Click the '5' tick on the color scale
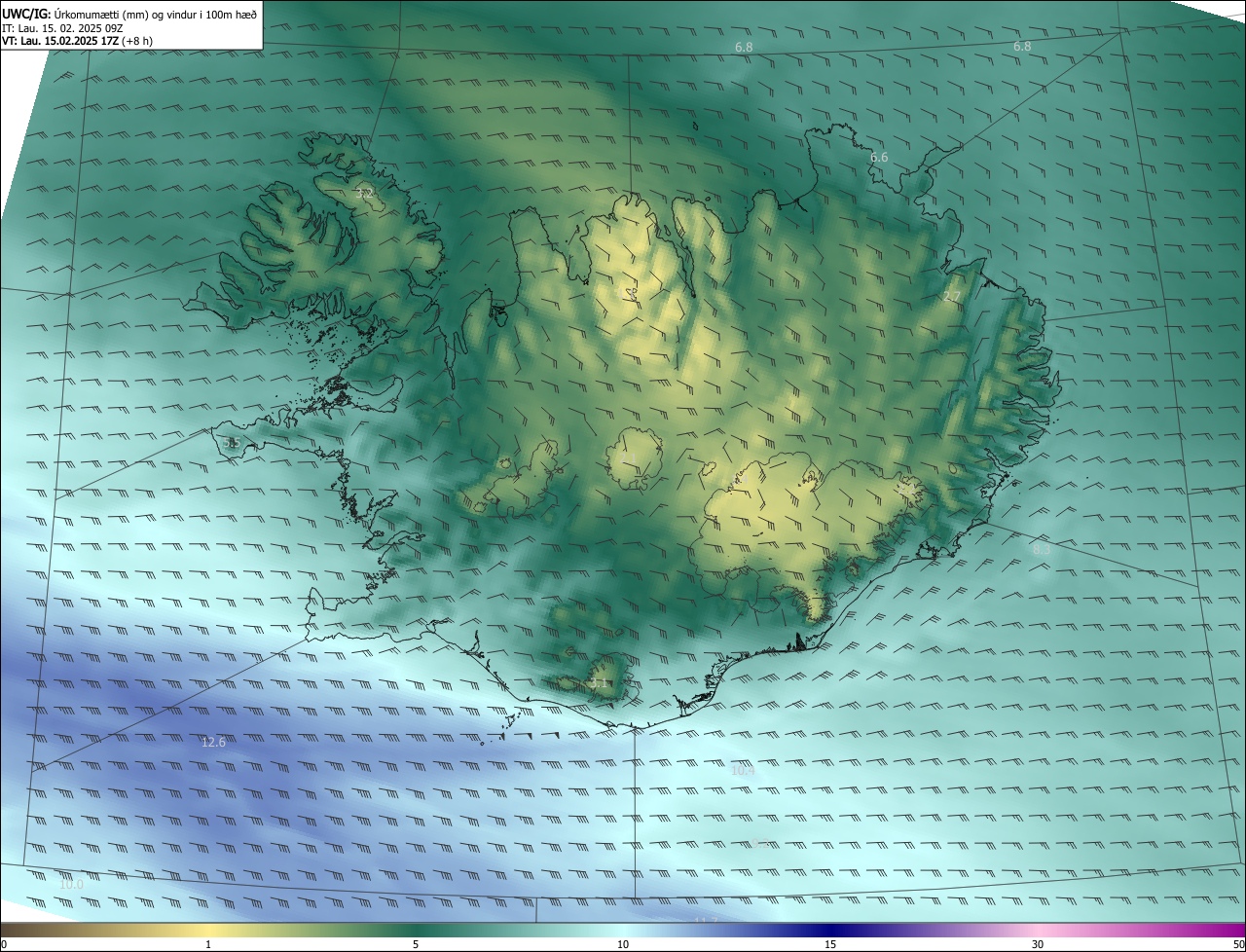Viewport: 1246px width, 952px height. [x=416, y=945]
